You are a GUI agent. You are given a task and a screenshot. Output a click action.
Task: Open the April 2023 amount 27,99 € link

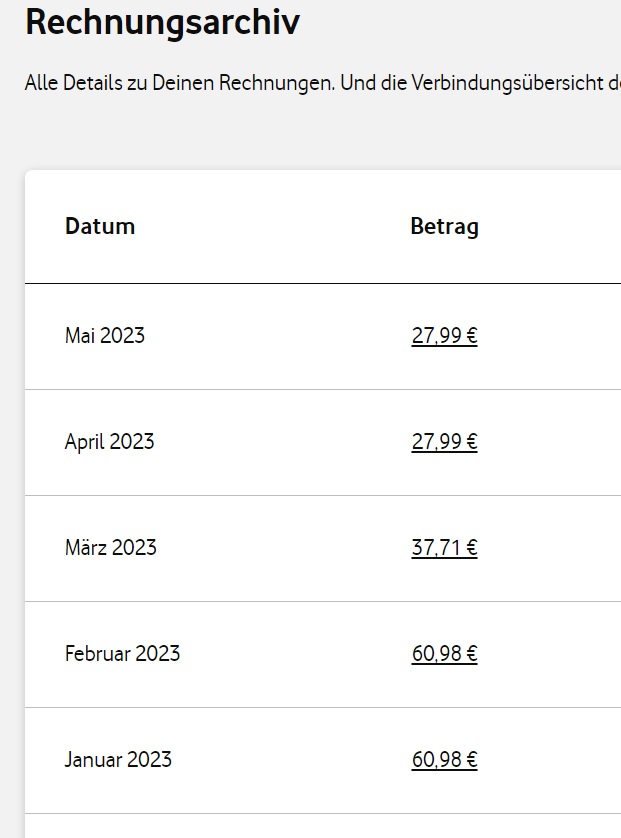(444, 442)
